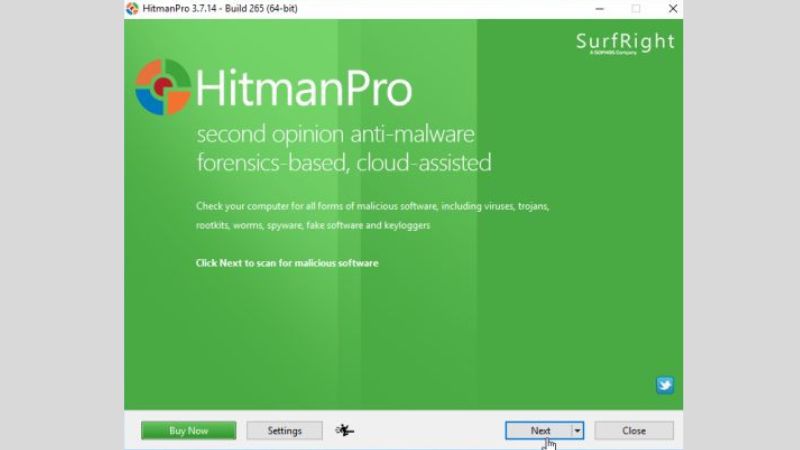Click the kickstart runner icon beside Settings
The width and height of the screenshot is (800, 450).
coord(345,431)
